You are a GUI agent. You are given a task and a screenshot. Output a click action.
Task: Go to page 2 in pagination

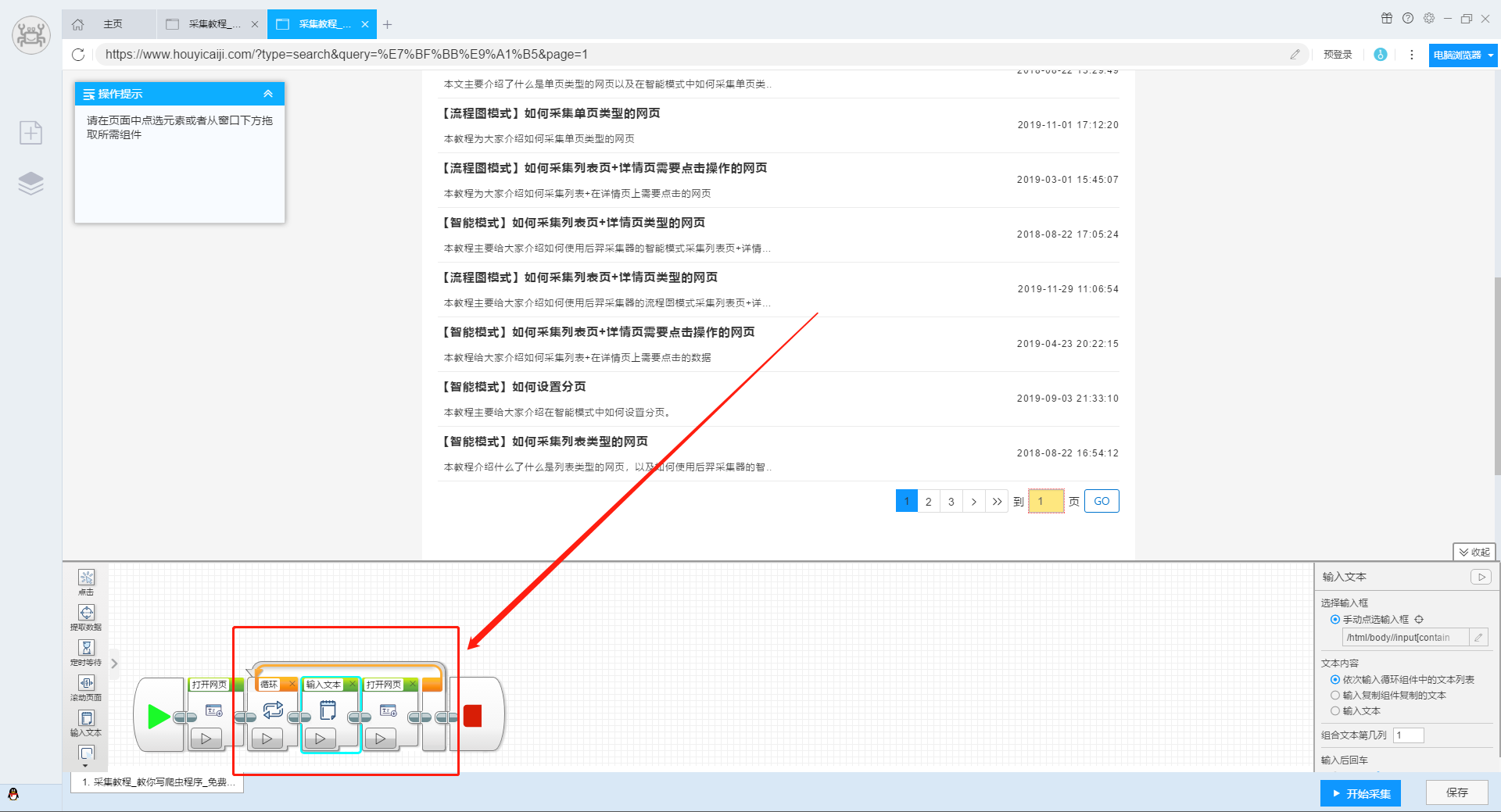(x=929, y=502)
